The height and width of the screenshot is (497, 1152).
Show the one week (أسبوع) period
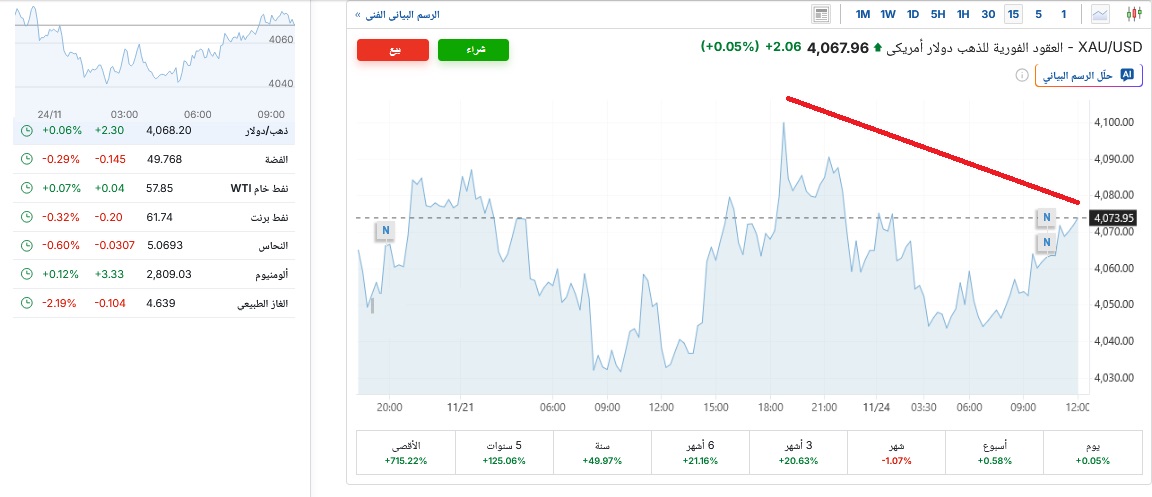[993, 453]
